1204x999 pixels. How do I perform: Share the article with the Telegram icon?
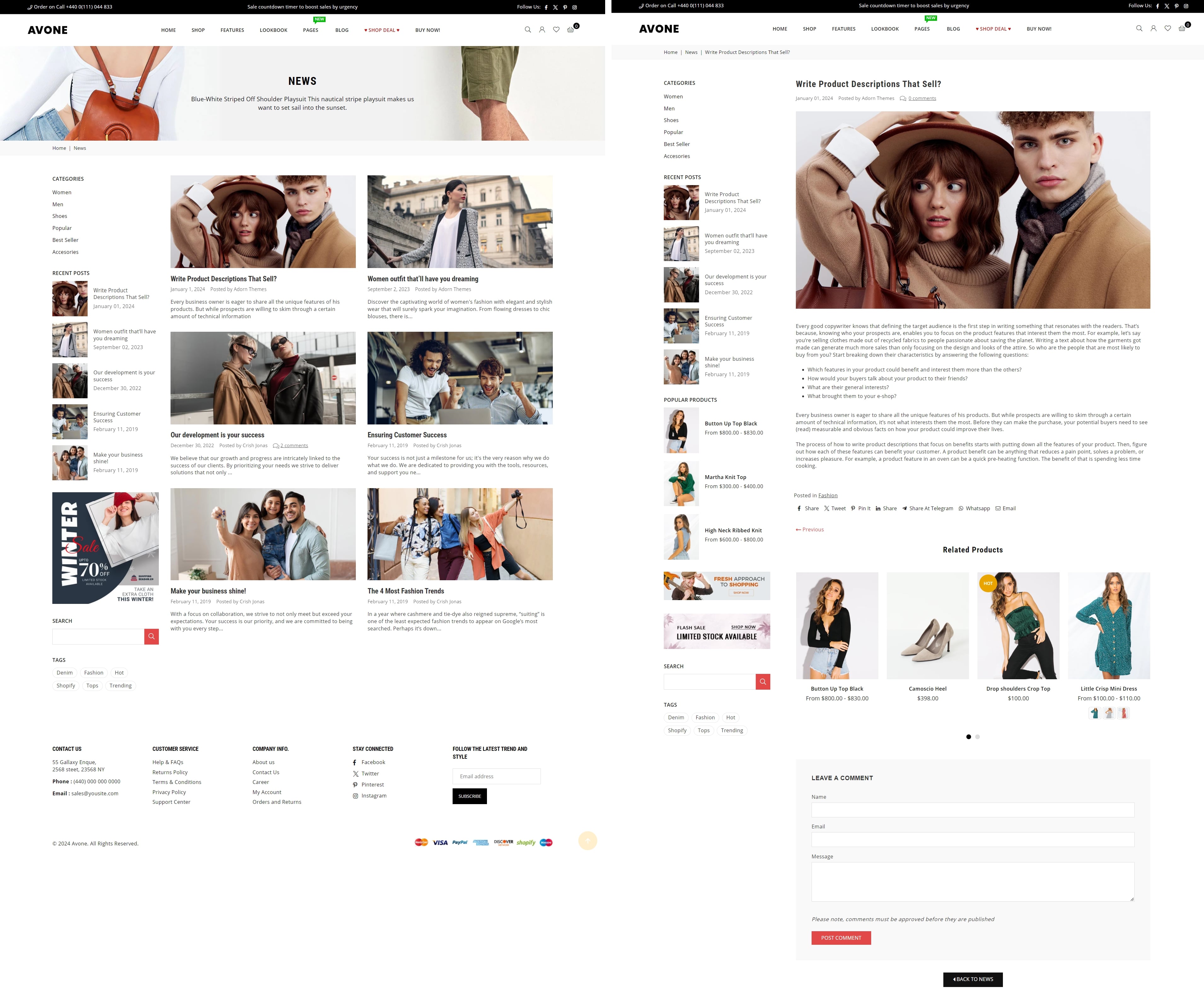tap(904, 508)
